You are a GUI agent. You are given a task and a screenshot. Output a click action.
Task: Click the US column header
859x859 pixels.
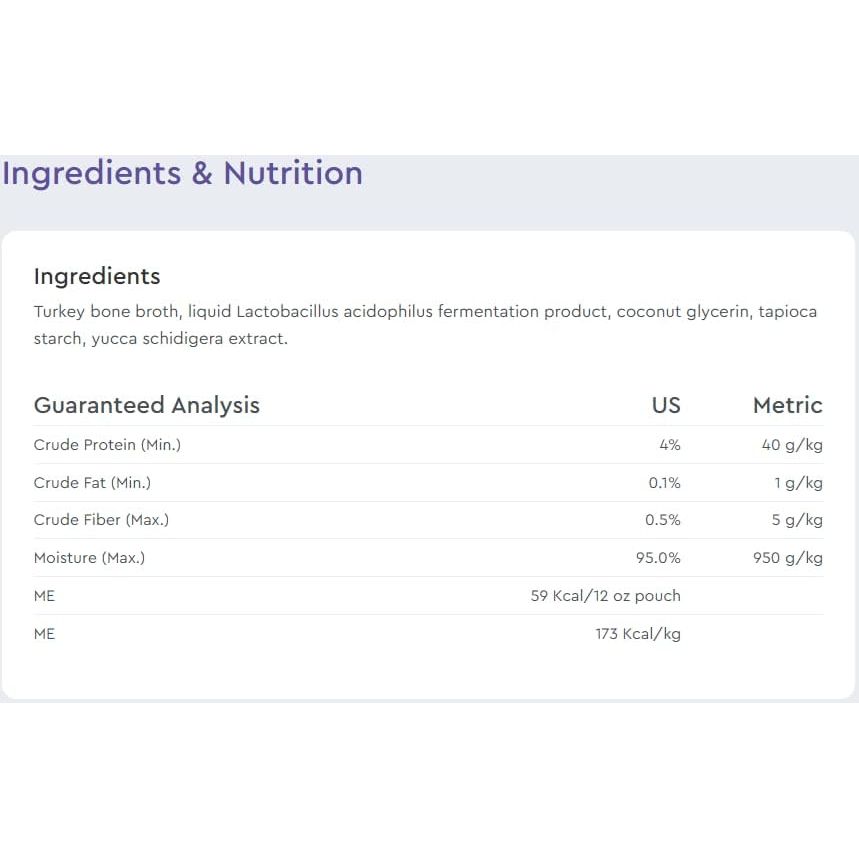(666, 405)
